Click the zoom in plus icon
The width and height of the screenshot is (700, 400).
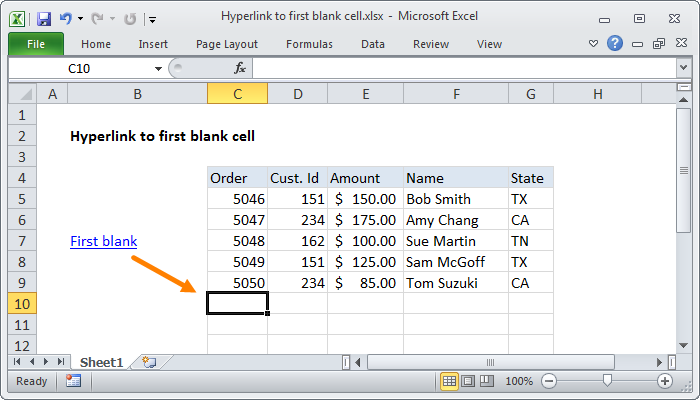coord(664,381)
